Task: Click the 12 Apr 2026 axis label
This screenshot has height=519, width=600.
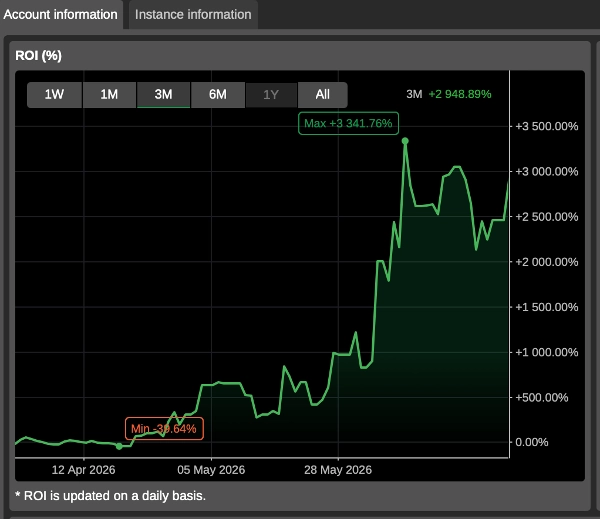Action: pyautogui.click(x=83, y=470)
